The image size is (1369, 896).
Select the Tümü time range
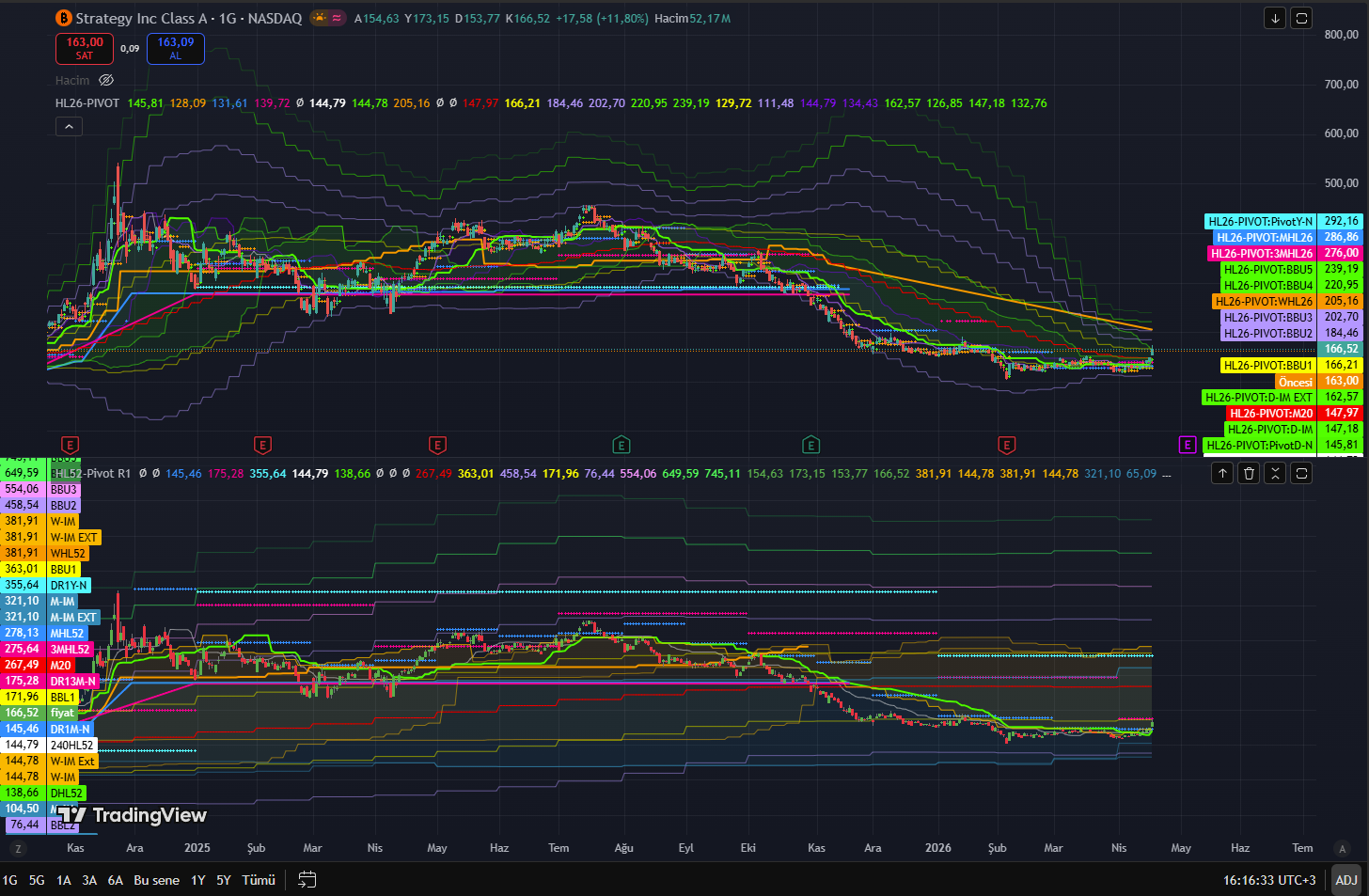[259, 880]
